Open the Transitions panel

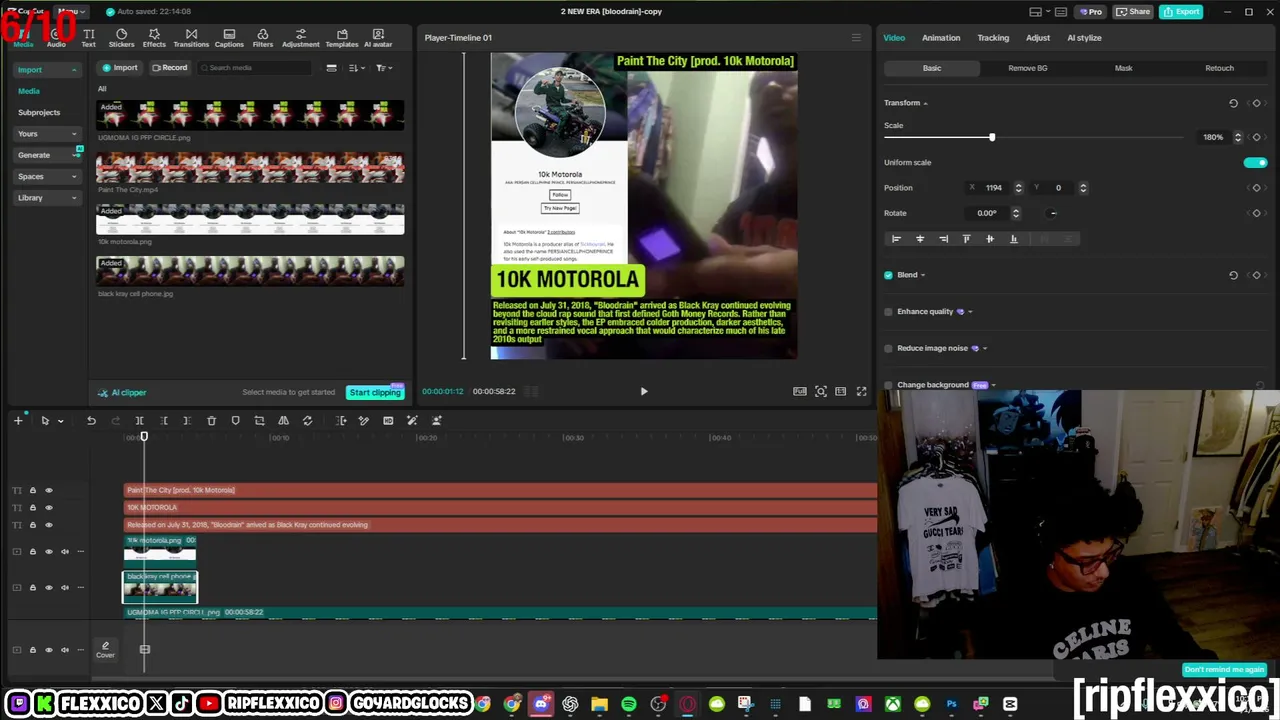(191, 38)
